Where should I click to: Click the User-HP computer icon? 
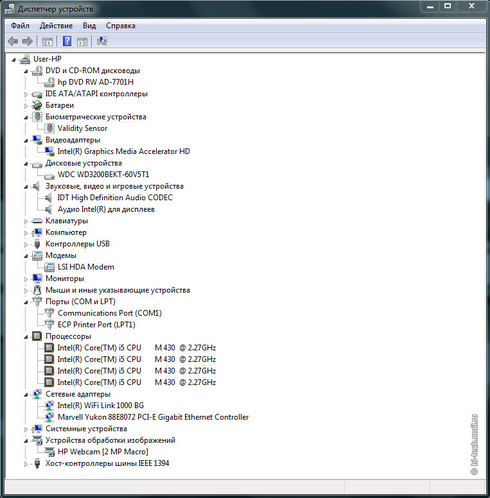coord(25,59)
